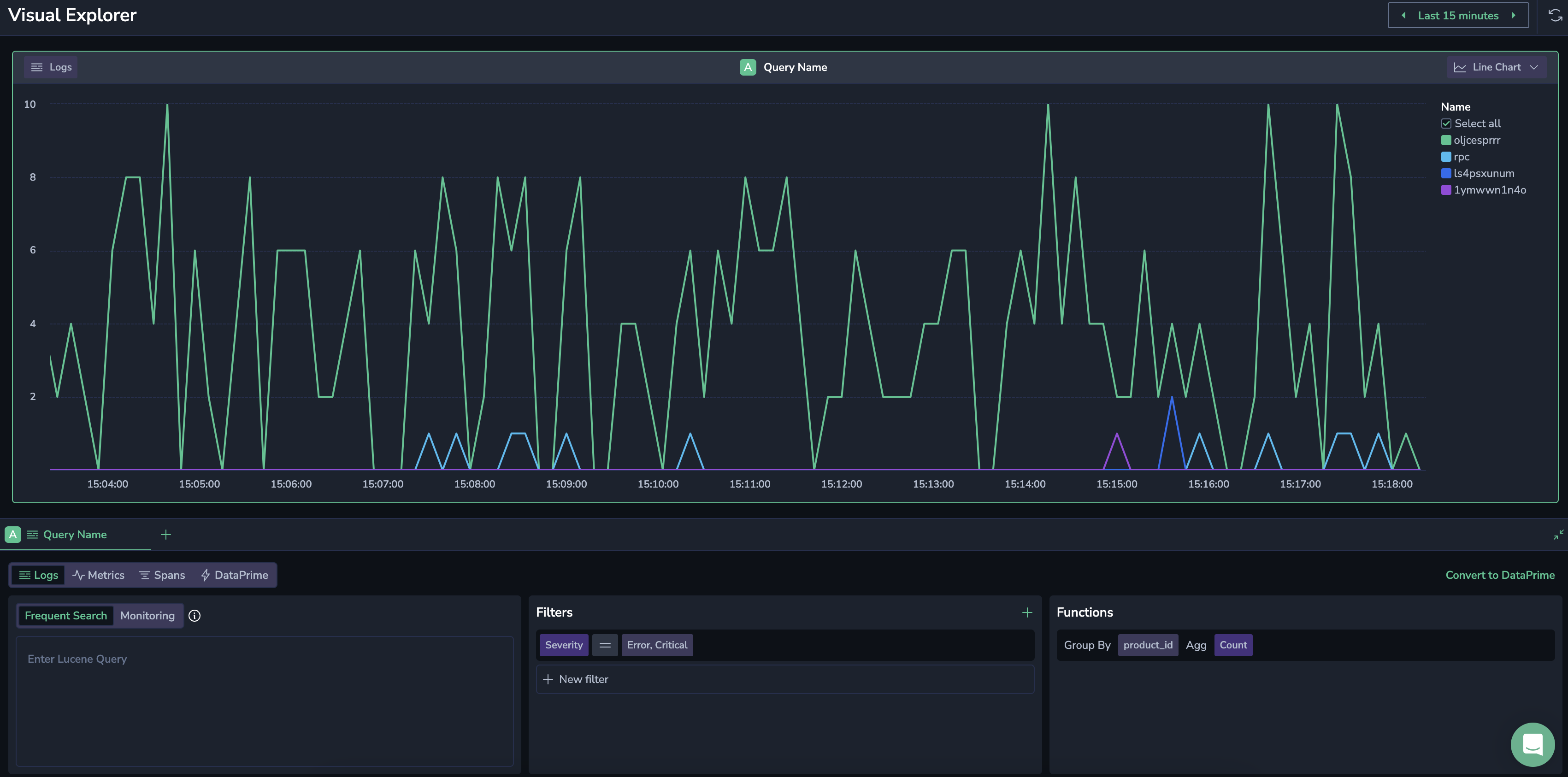Open the chat support bubble
Image resolution: width=1568 pixels, height=777 pixels.
pyautogui.click(x=1532, y=744)
